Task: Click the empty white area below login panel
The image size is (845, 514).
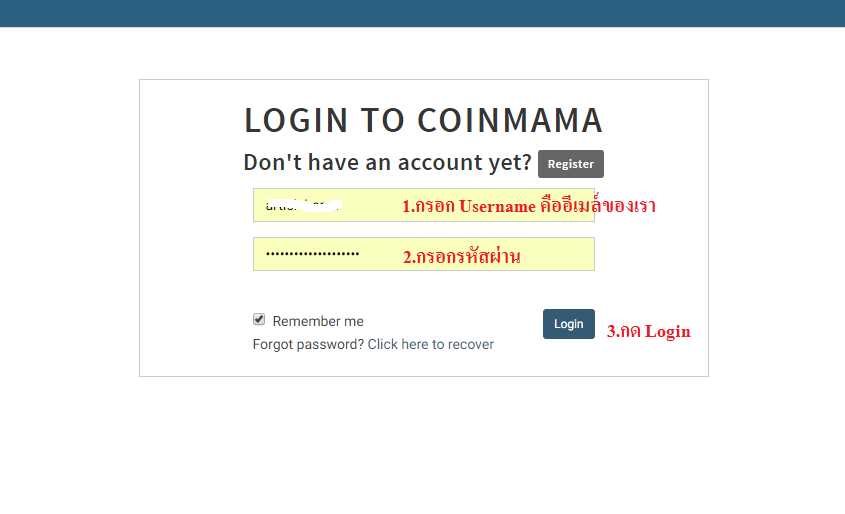Action: [x=424, y=444]
